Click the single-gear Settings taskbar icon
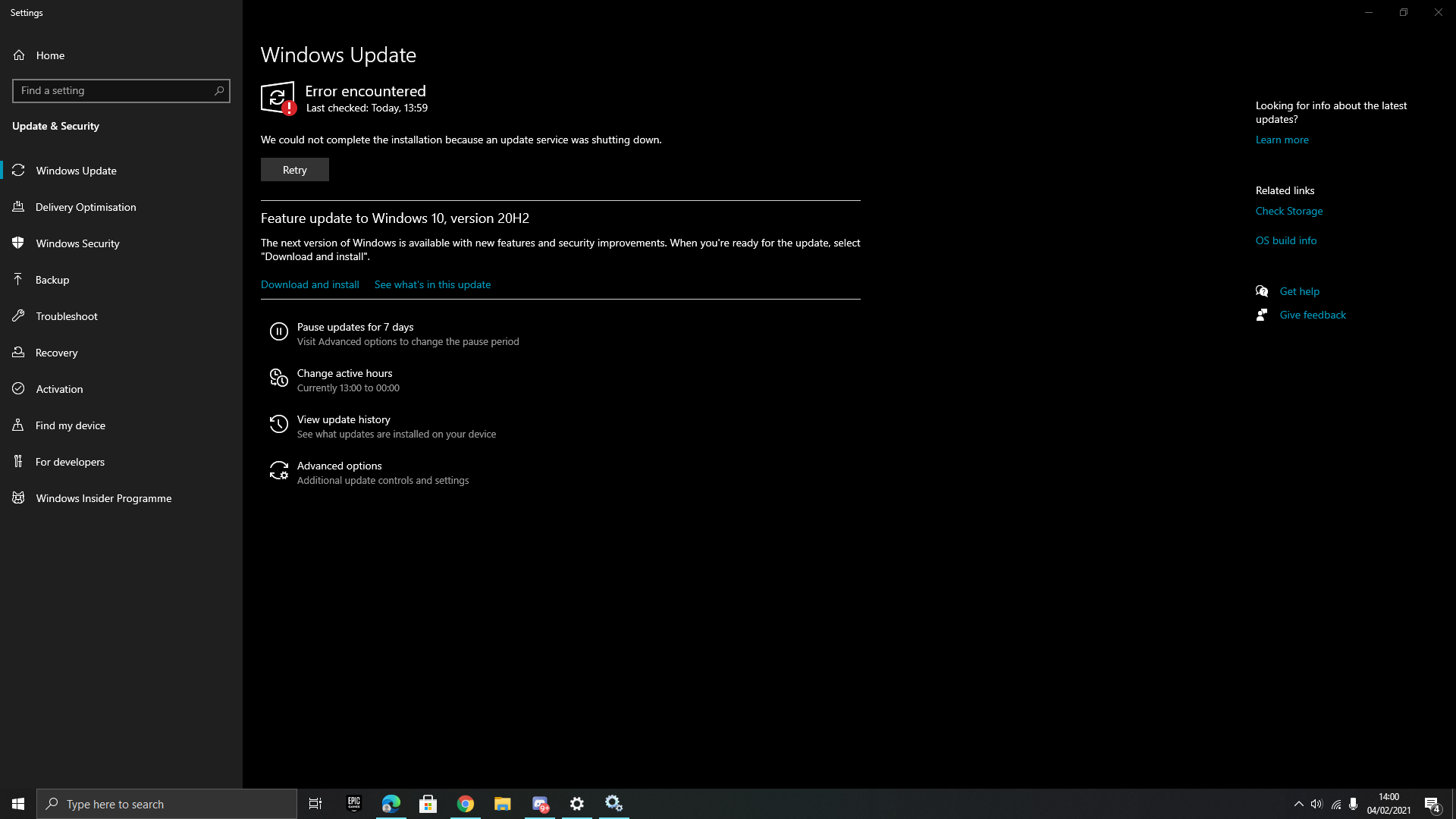This screenshot has height=819, width=1456. pyautogui.click(x=577, y=804)
